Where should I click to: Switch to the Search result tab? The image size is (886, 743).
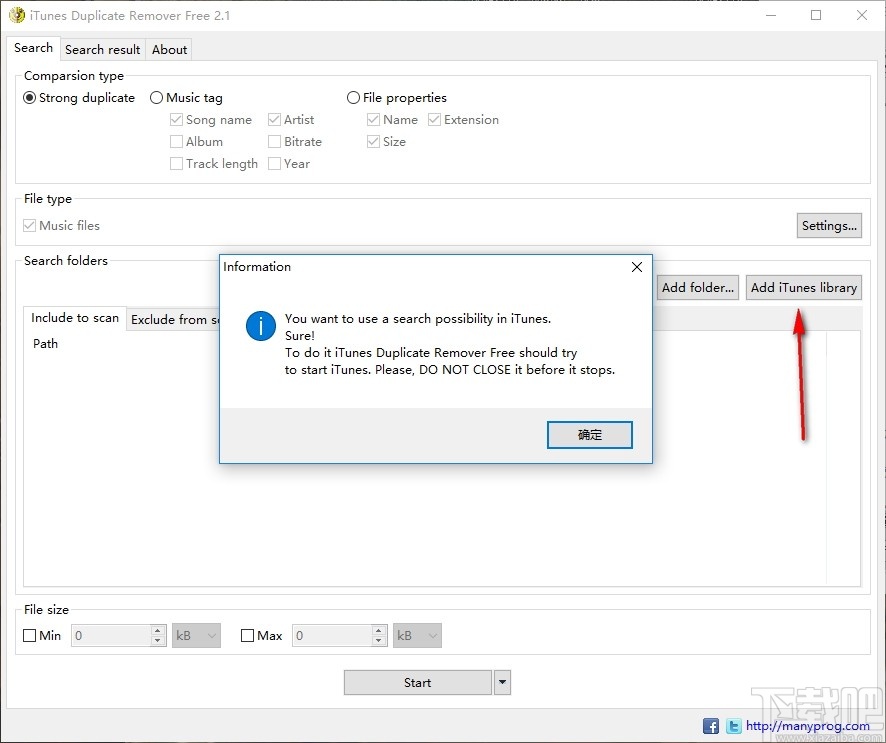pos(102,49)
